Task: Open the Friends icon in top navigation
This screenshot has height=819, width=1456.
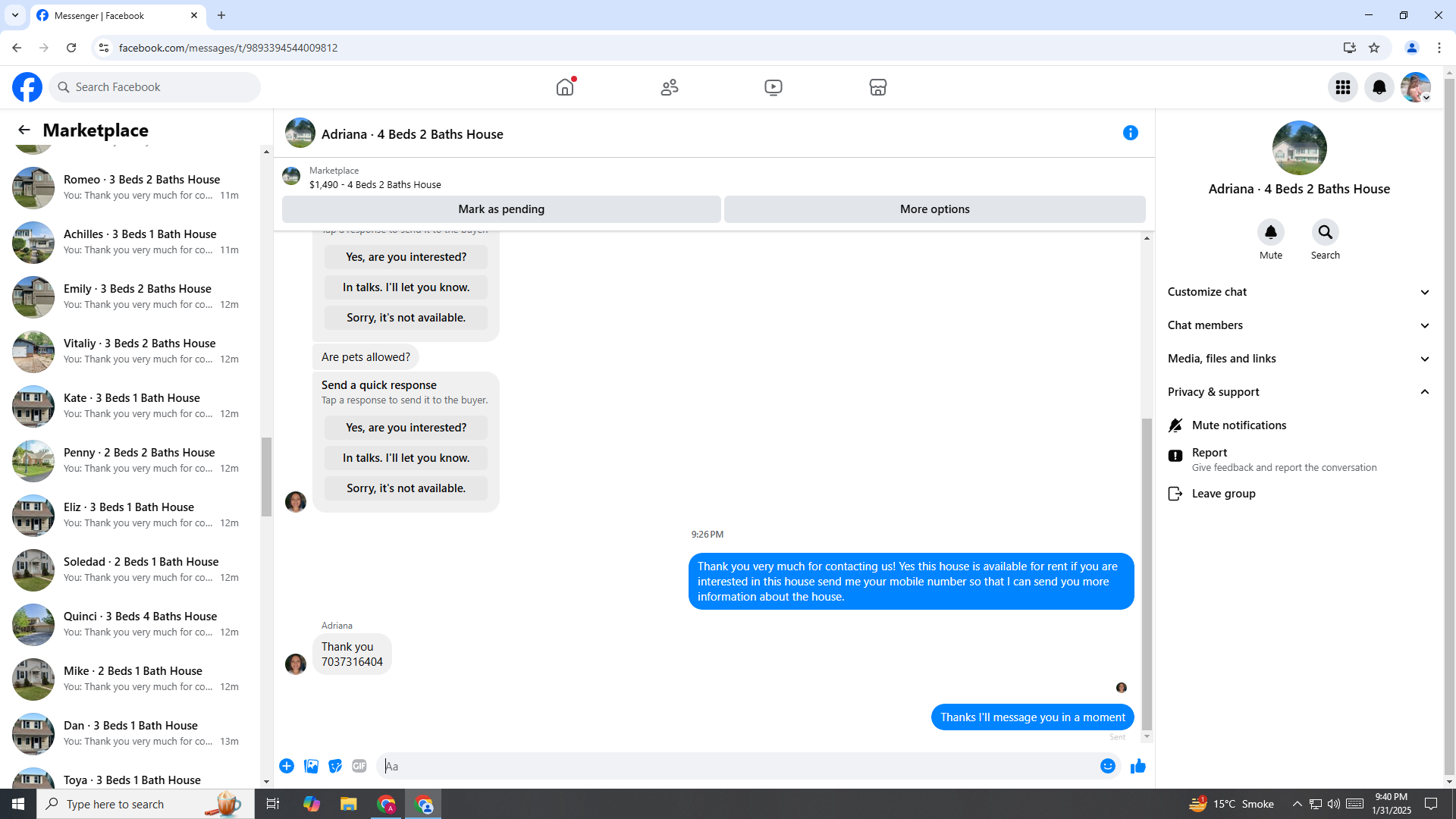Action: coord(670,87)
